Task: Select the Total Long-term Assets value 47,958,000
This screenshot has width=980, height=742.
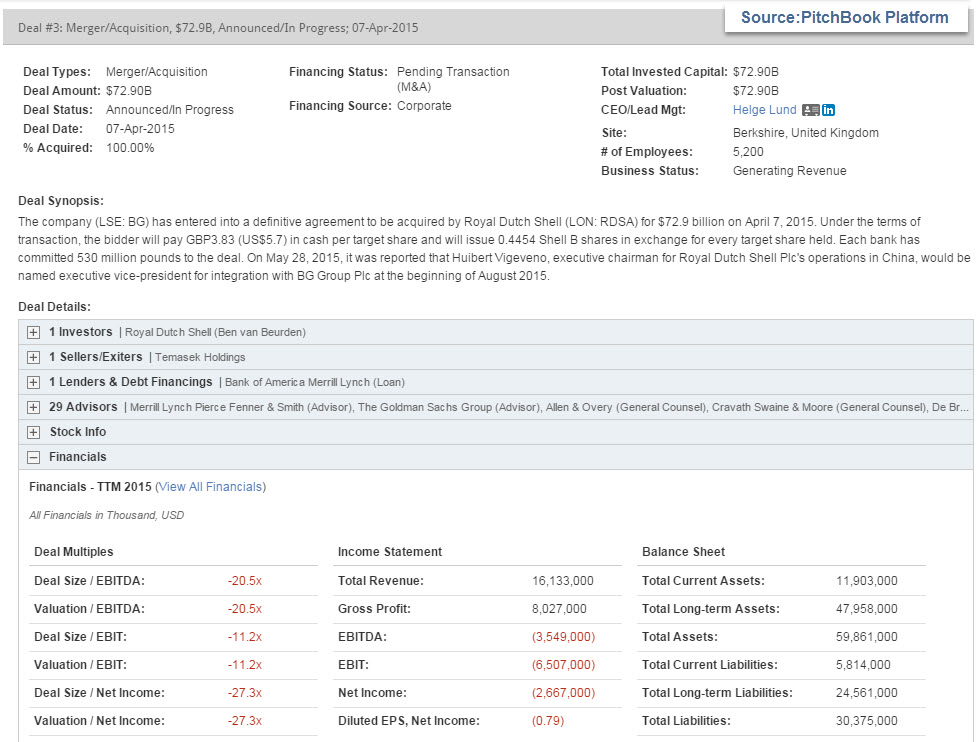Action: click(866, 609)
